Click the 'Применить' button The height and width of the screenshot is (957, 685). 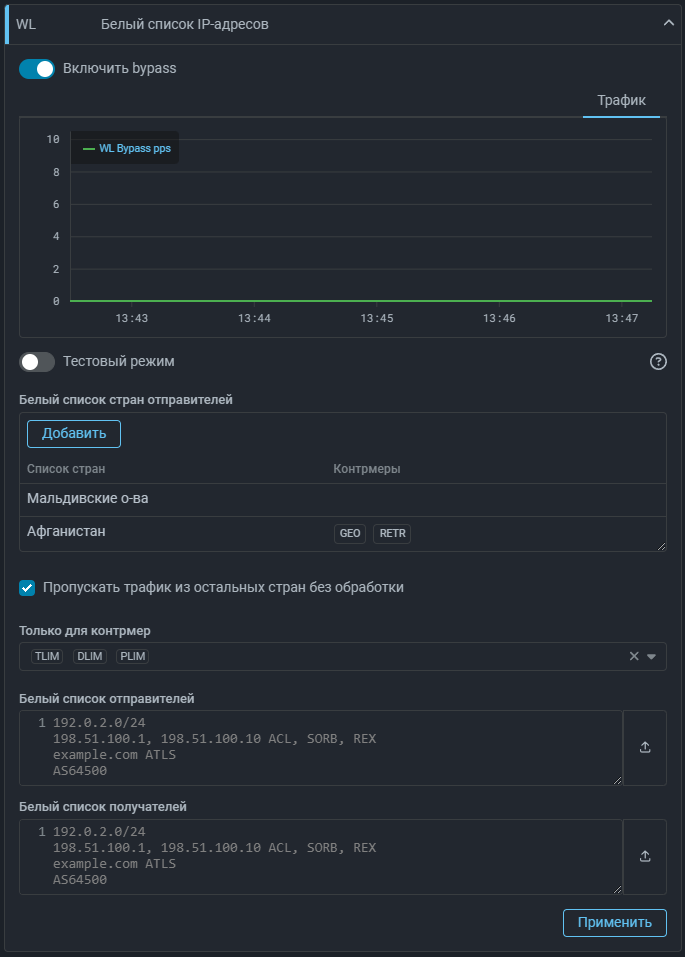[x=614, y=922]
